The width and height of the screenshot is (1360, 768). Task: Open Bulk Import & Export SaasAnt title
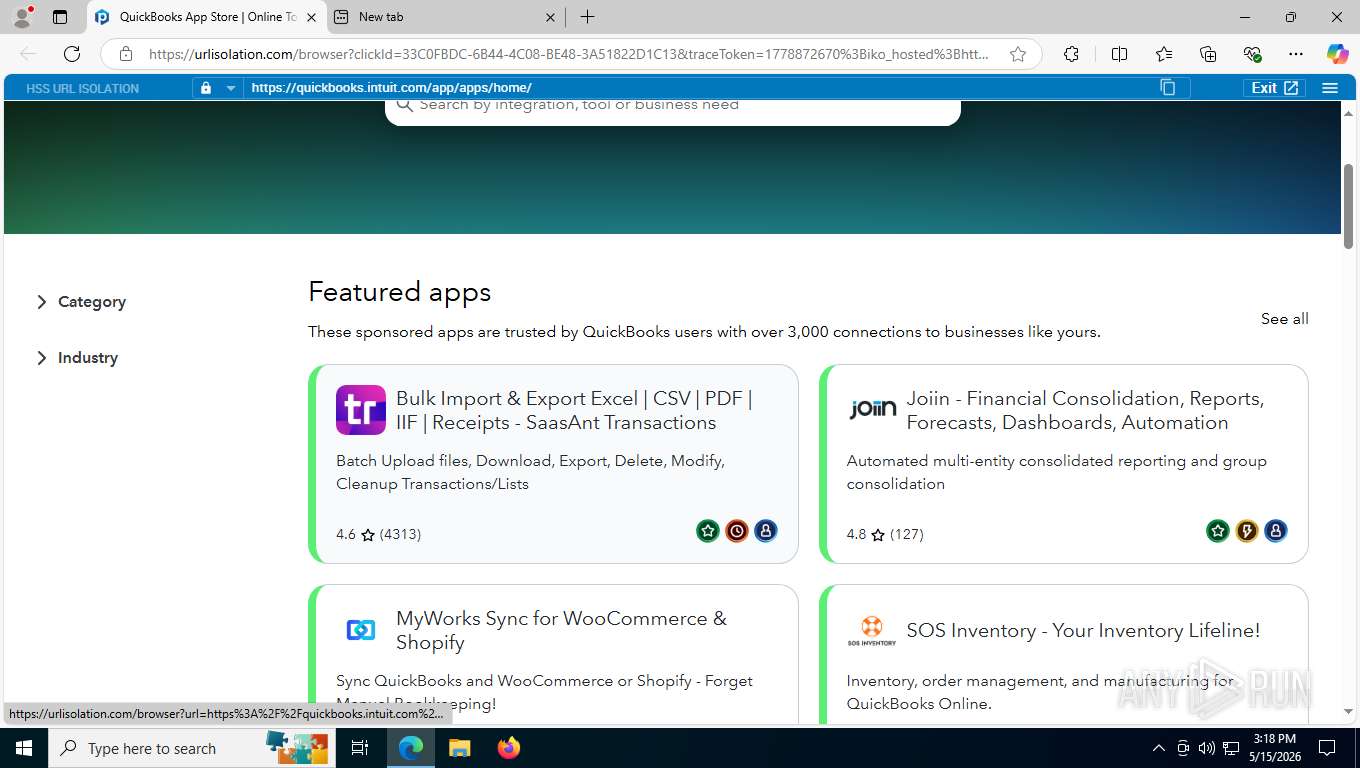(574, 410)
